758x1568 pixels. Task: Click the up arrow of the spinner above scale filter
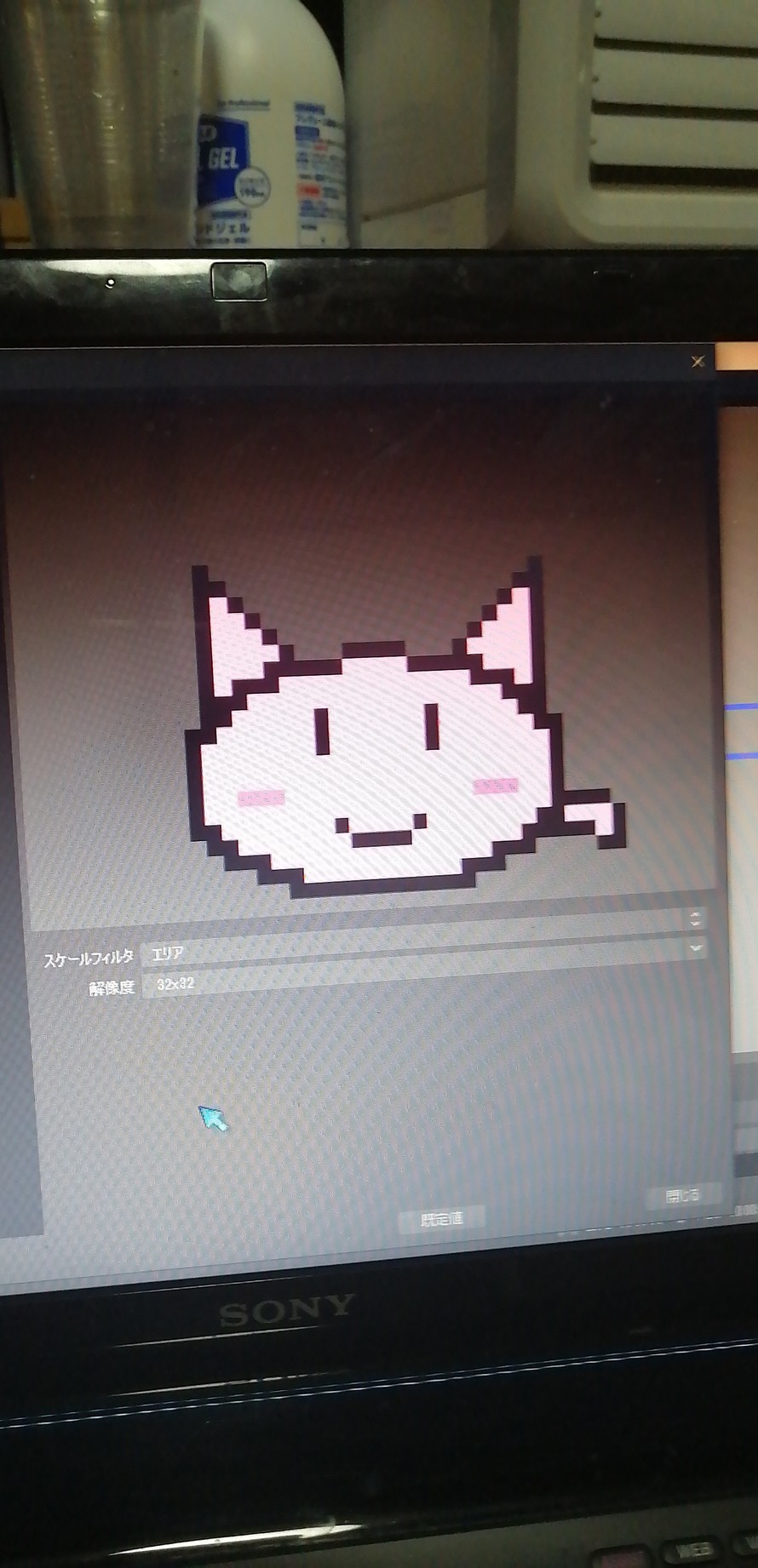pos(695,913)
